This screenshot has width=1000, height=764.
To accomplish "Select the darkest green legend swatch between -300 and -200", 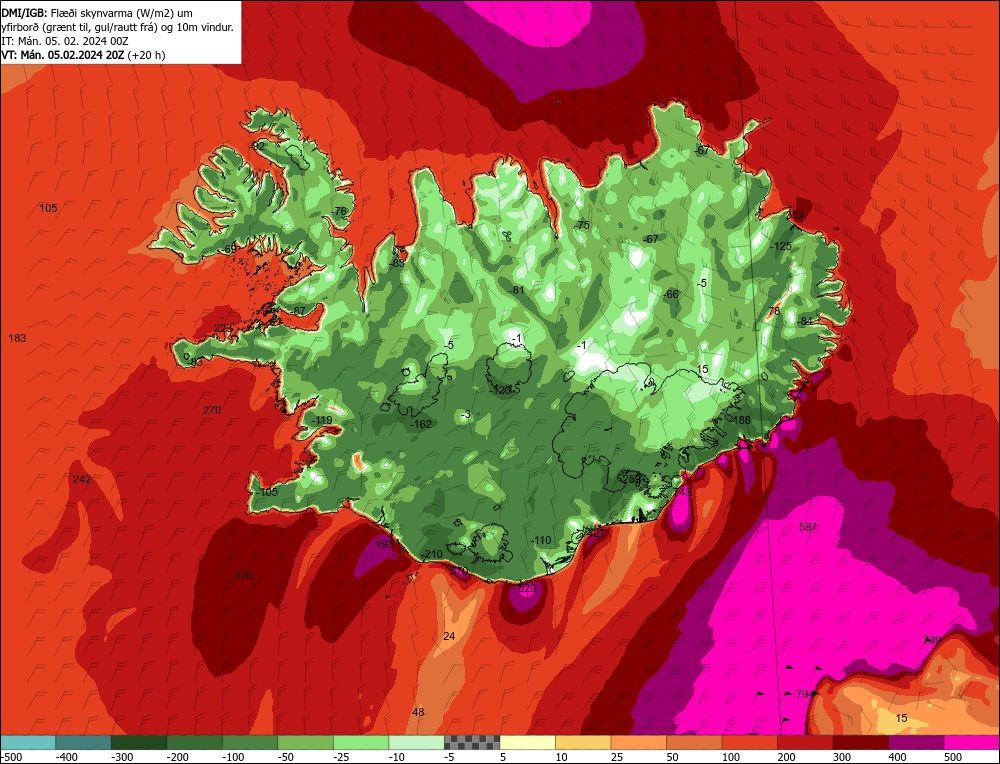I will tap(139, 742).
